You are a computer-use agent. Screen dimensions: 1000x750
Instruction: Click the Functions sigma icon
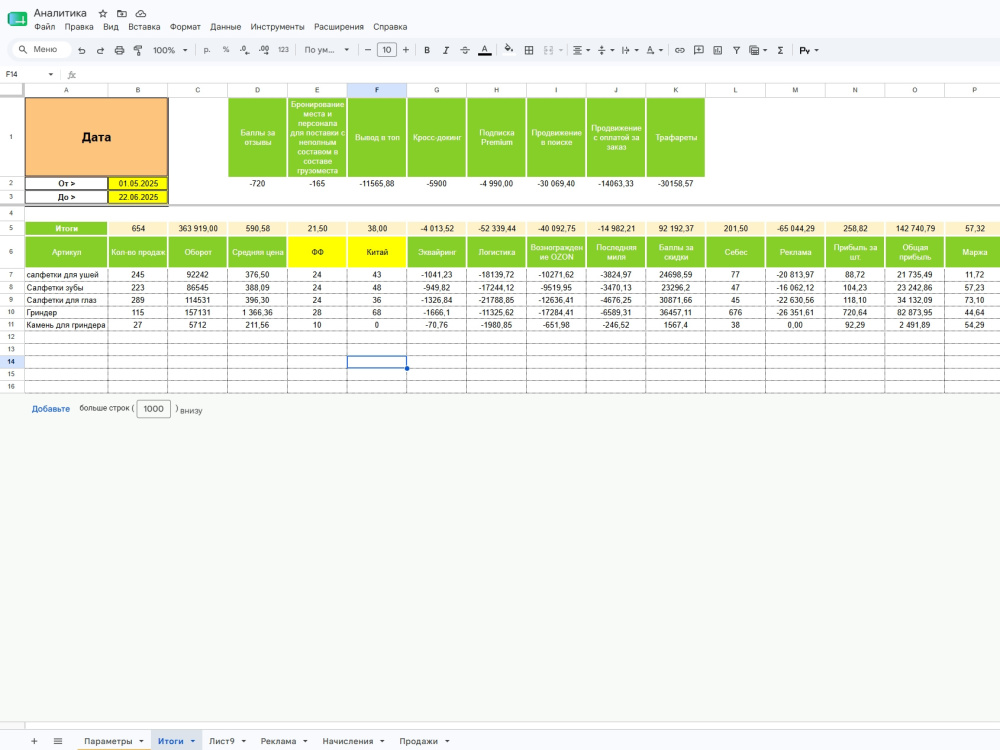point(780,50)
